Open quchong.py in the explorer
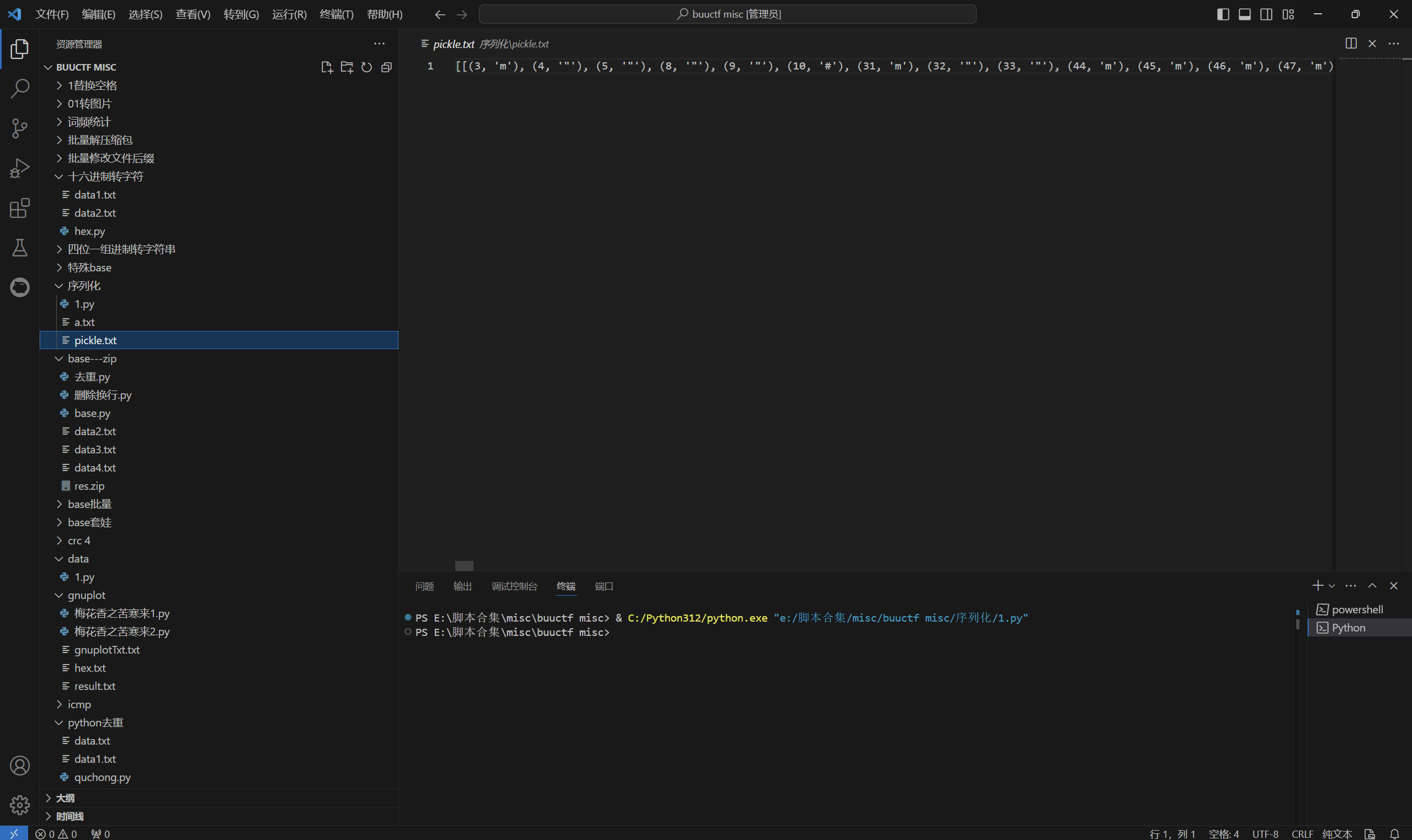This screenshot has width=1412, height=840. coord(219,777)
